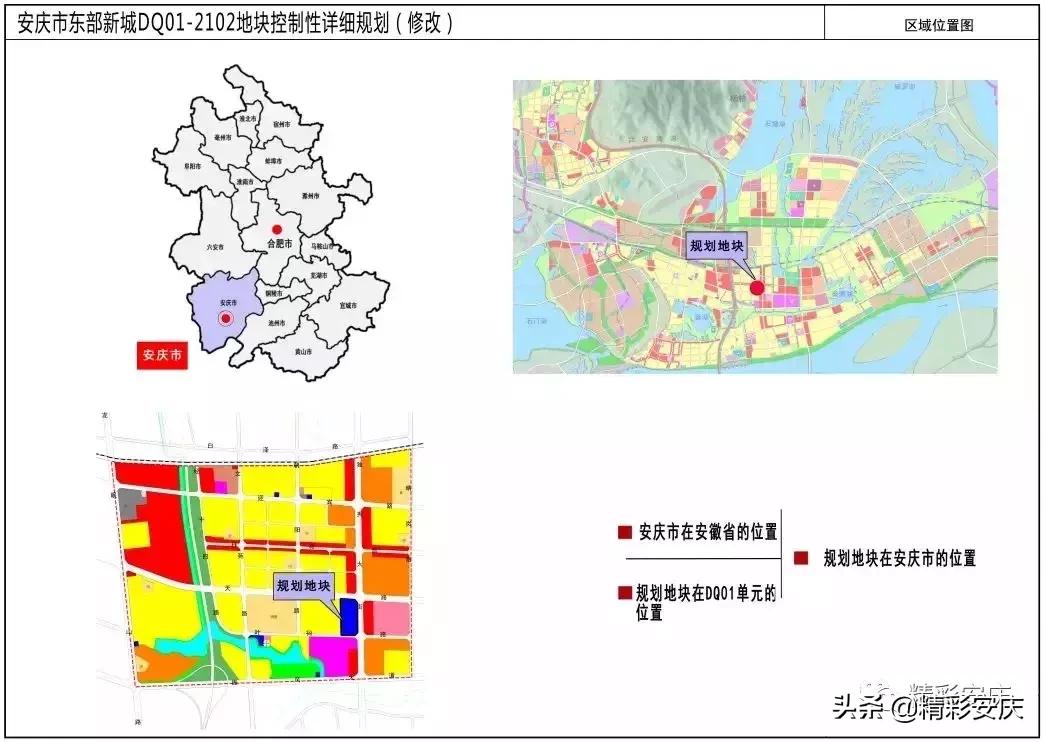Click the red 安庆市 label button

(162, 353)
